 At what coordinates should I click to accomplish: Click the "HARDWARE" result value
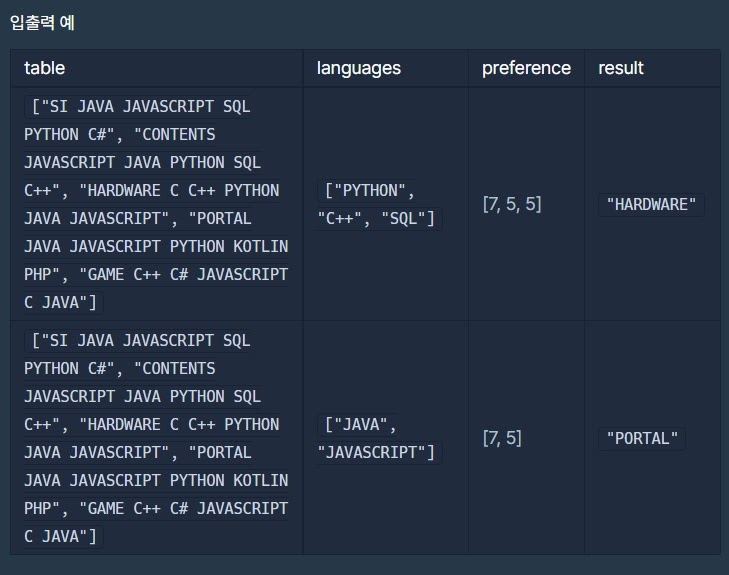click(x=651, y=205)
